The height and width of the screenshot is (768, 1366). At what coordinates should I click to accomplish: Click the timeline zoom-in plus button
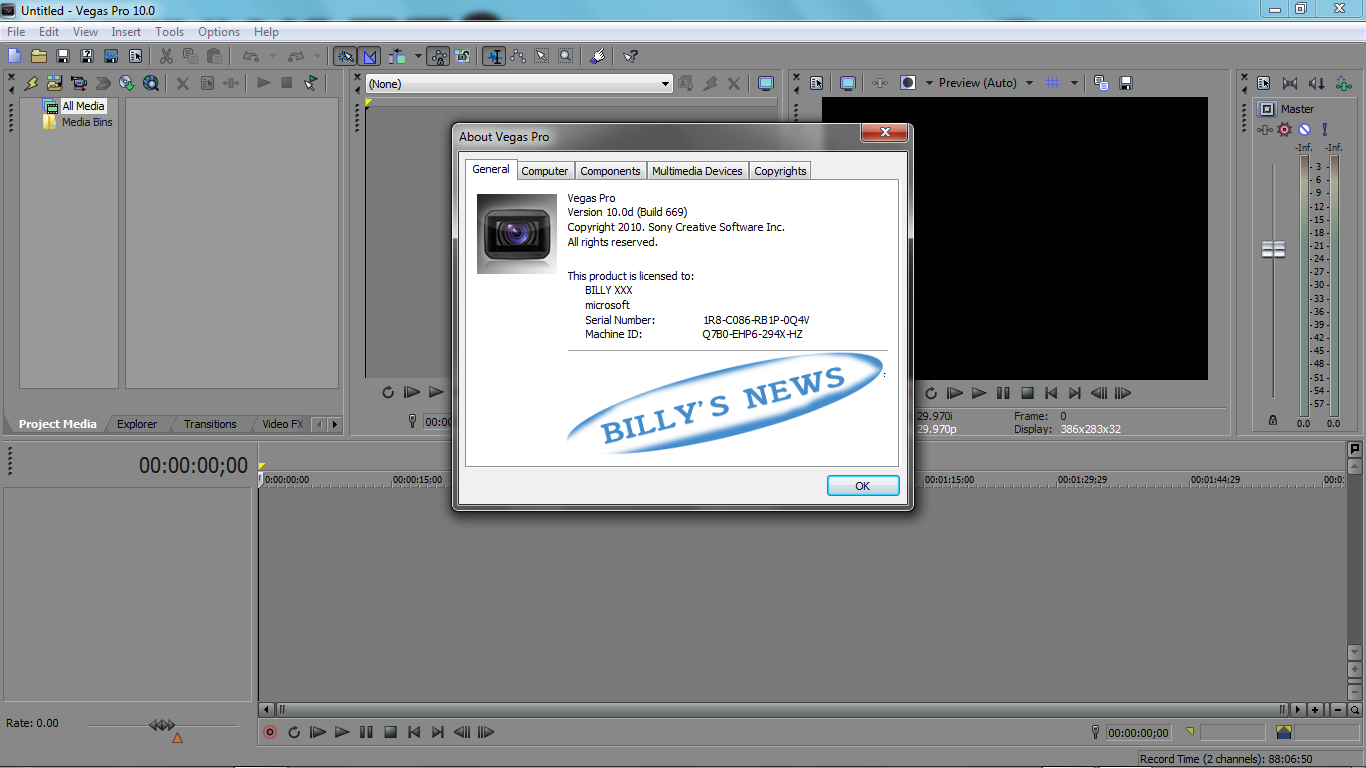pos(1315,709)
